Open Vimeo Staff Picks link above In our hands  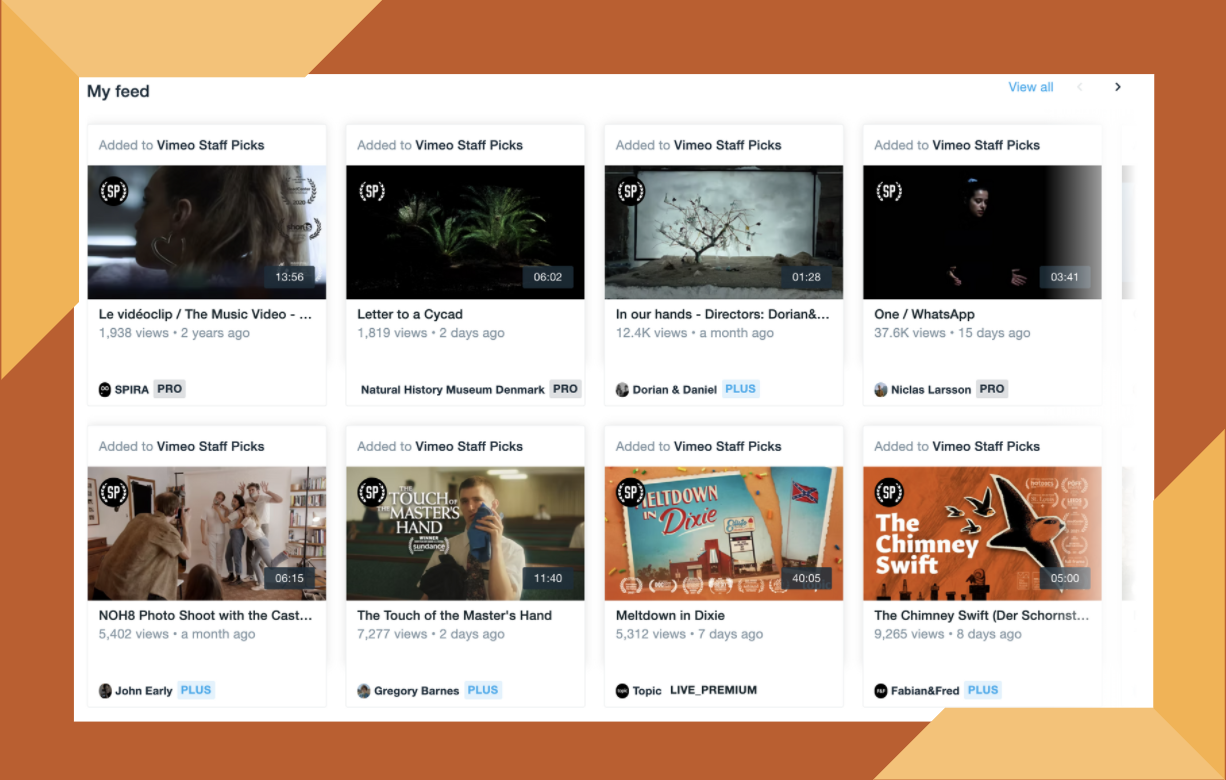pyautogui.click(x=728, y=145)
